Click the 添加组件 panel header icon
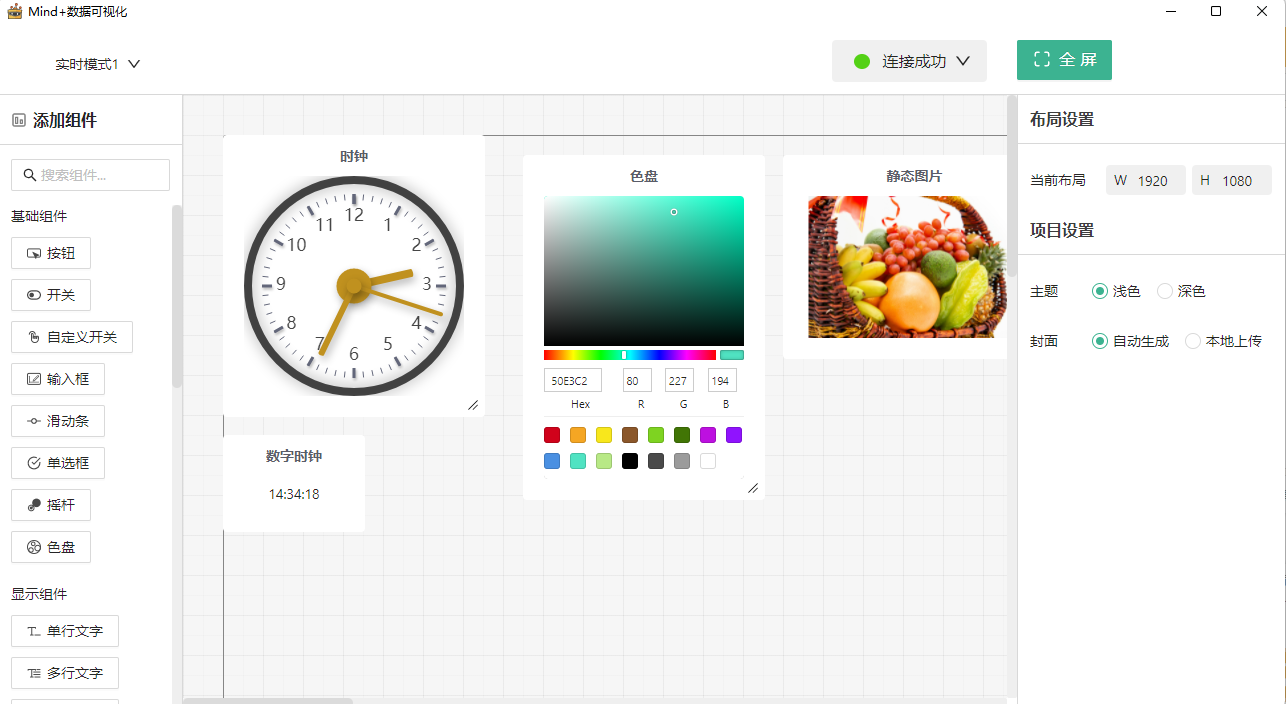Screen dimensions: 1286x704 pyautogui.click(x=18, y=120)
